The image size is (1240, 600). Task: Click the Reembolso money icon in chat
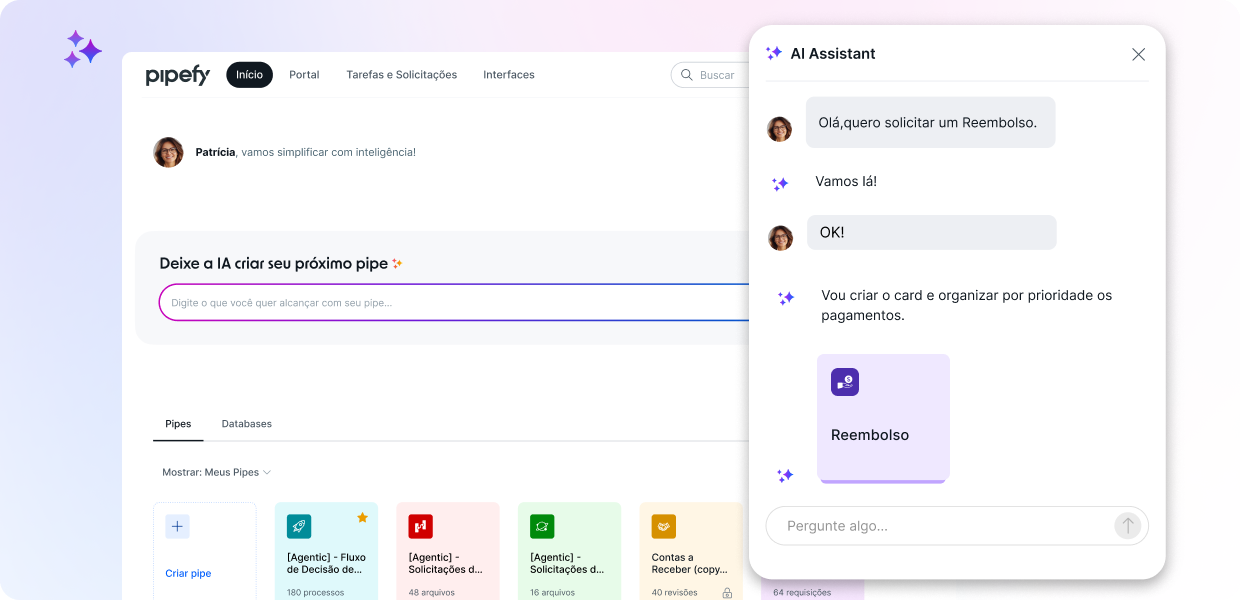tap(845, 382)
